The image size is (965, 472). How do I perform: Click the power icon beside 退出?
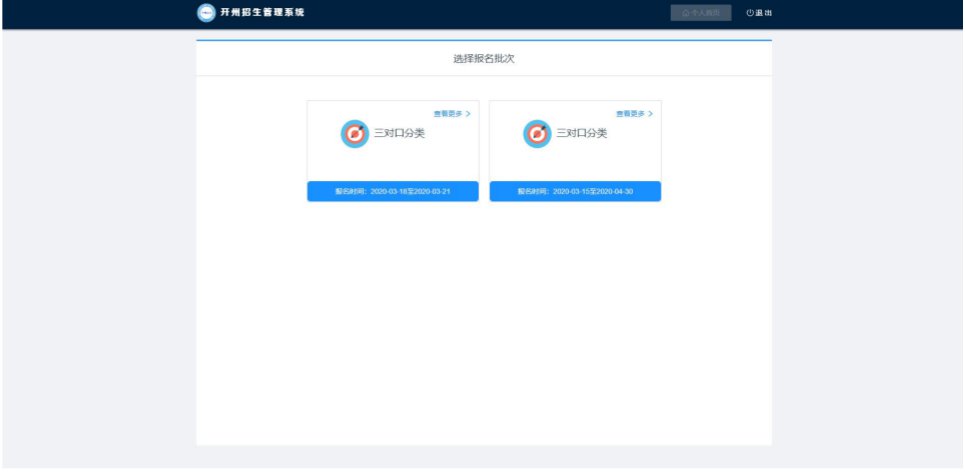[x=750, y=13]
